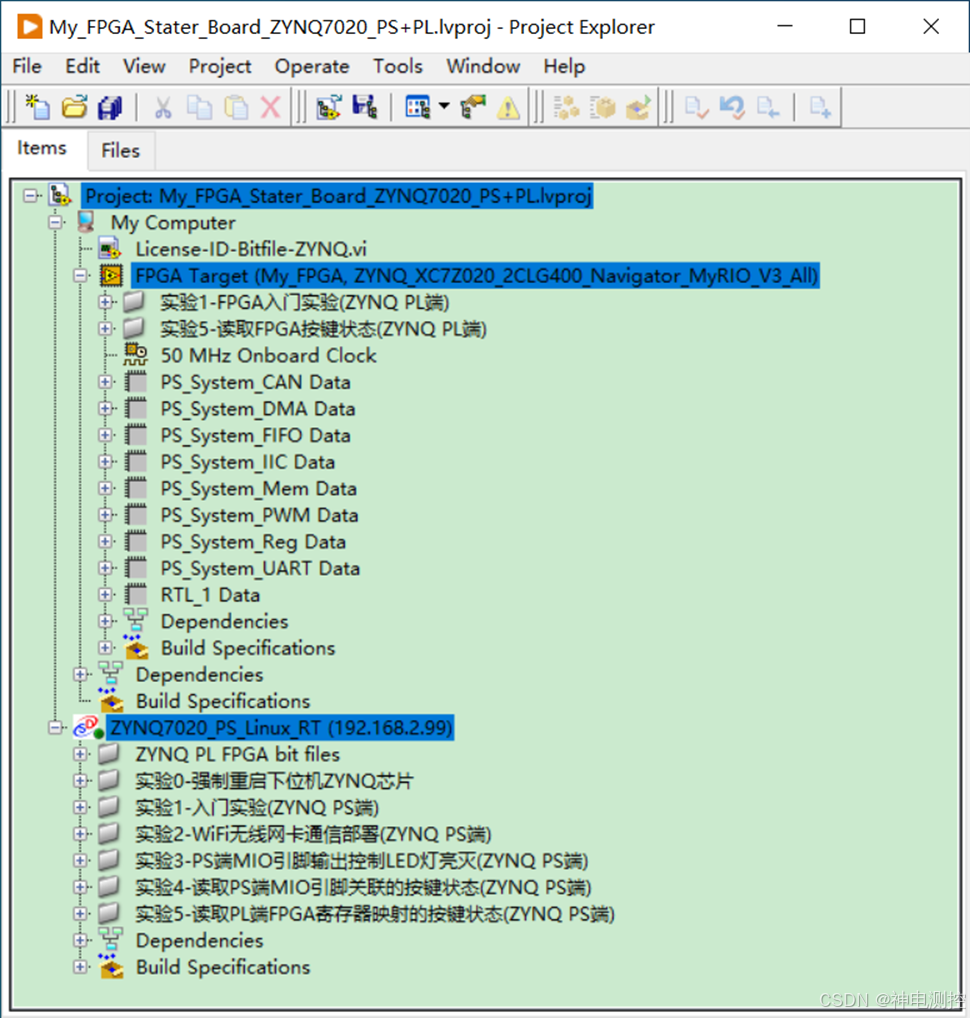Screen dimensions: 970x1018
Task: Expand the 实验2-WiFi无线网卡通信部署 folder
Action: [x=81, y=834]
